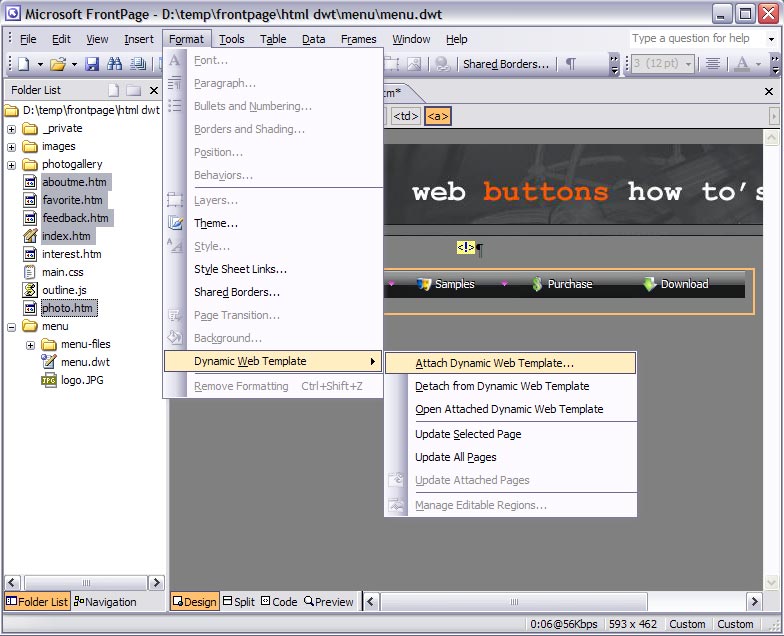The height and width of the screenshot is (636, 784).
Task: Open the Open button dropdown arrow
Action: pos(74,64)
